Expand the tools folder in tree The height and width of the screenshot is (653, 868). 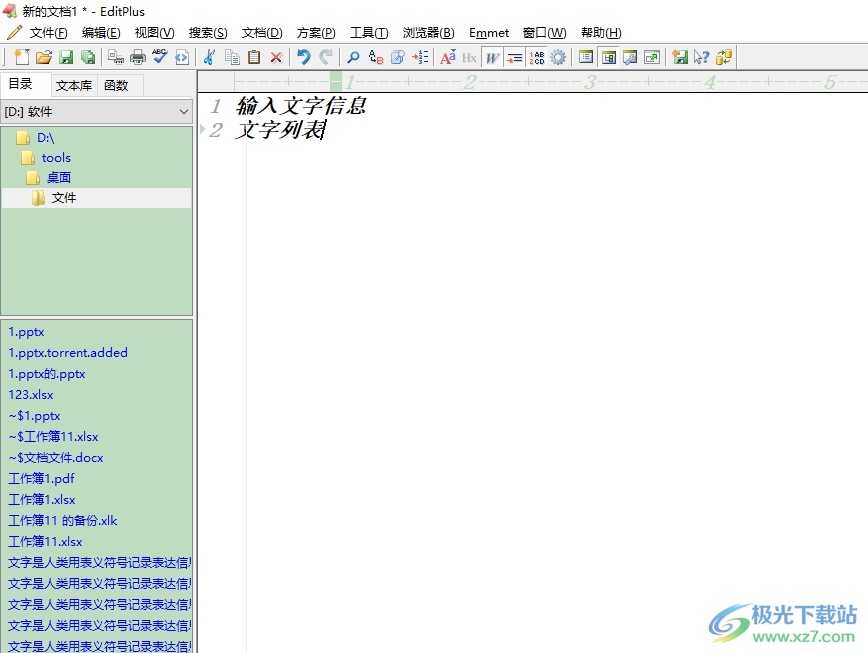(56, 158)
